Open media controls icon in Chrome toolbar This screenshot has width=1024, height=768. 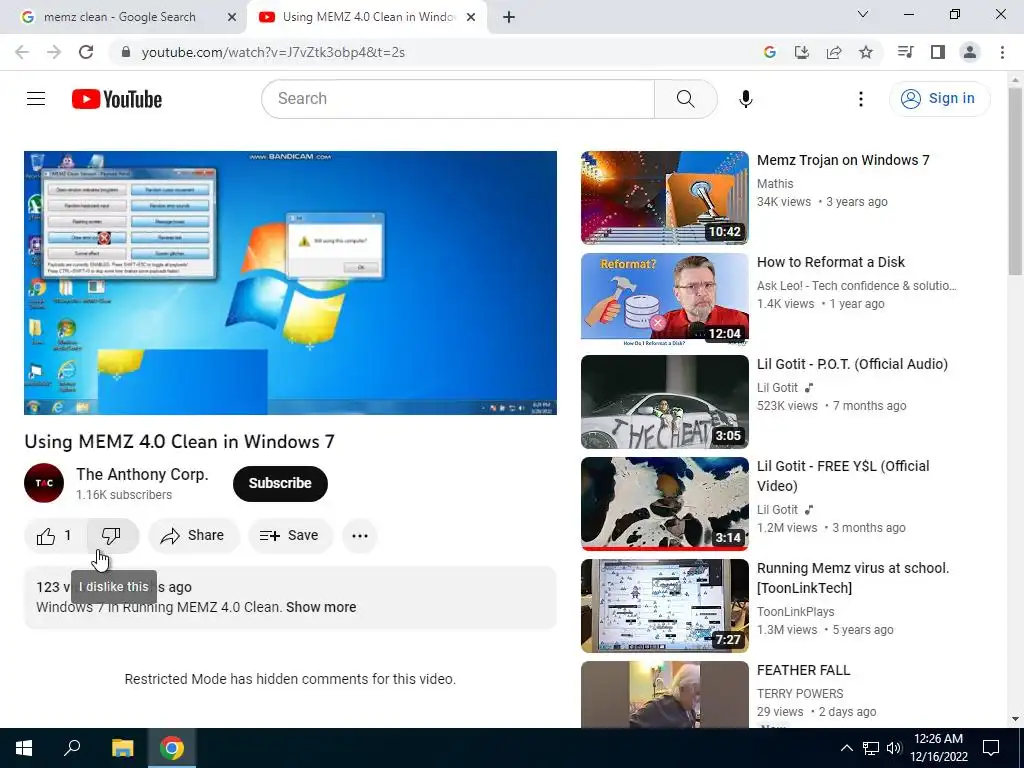pos(905,52)
